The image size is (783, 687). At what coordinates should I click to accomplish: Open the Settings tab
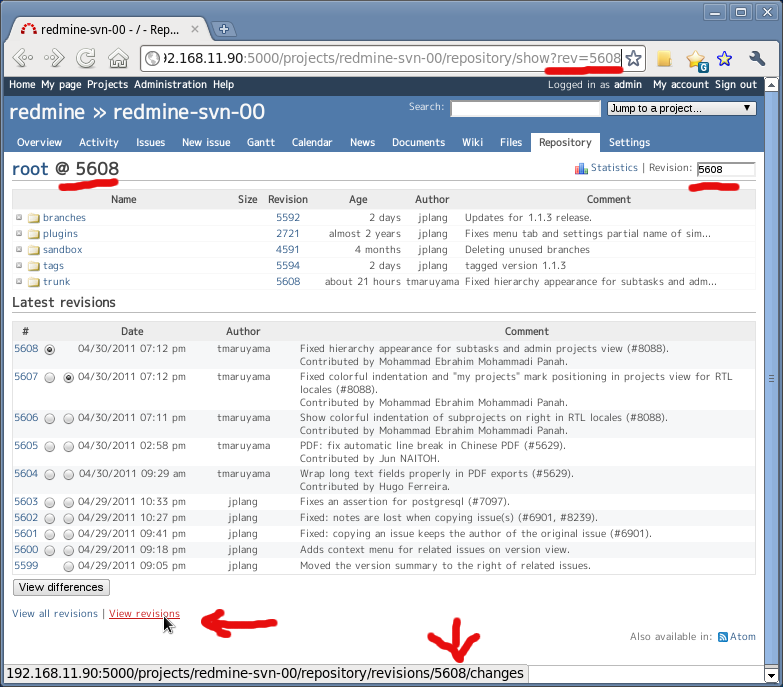tap(629, 142)
